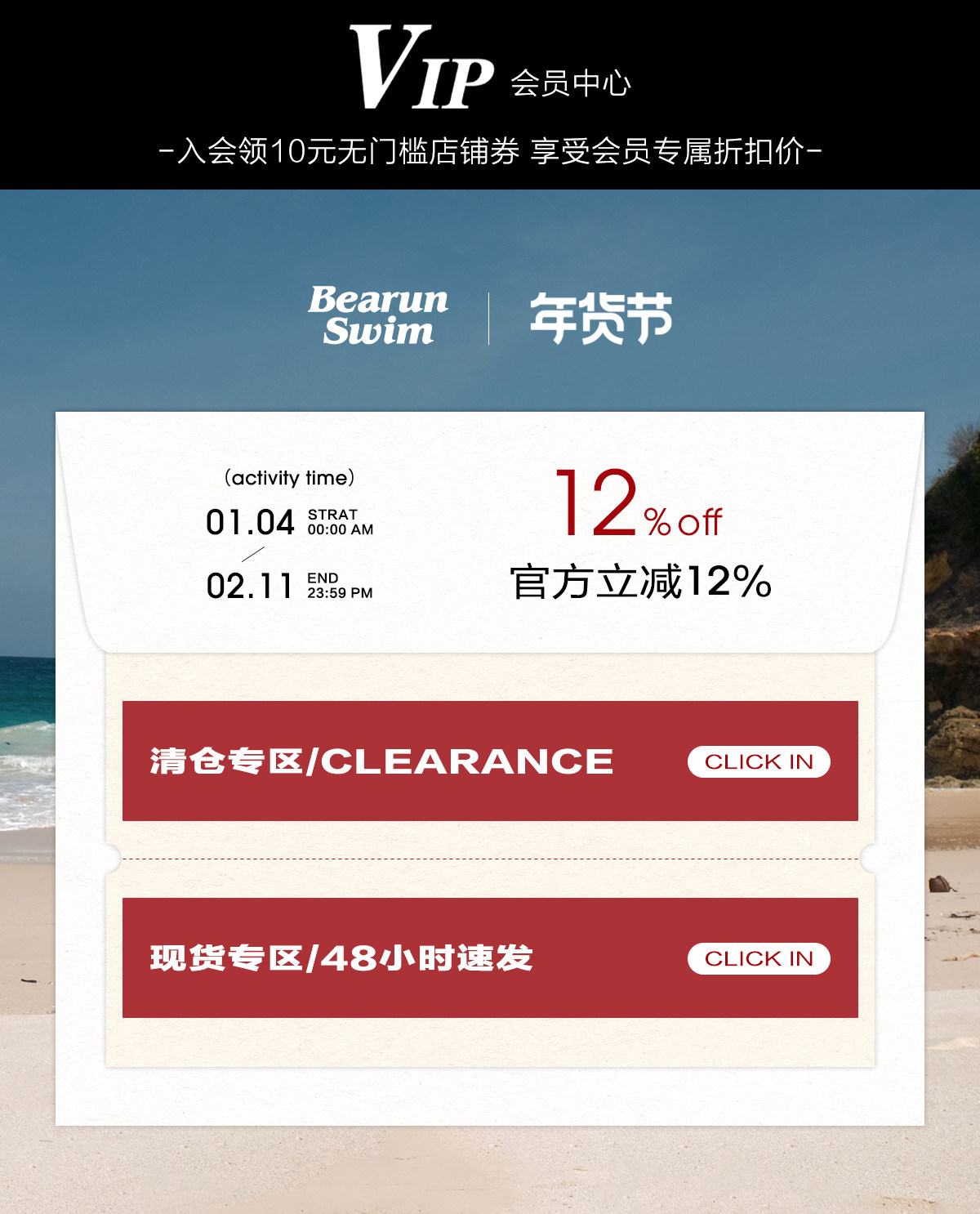Screen dimensions: 980x1214
Task: Open the 会员中心 member center label
Action: pos(571,83)
